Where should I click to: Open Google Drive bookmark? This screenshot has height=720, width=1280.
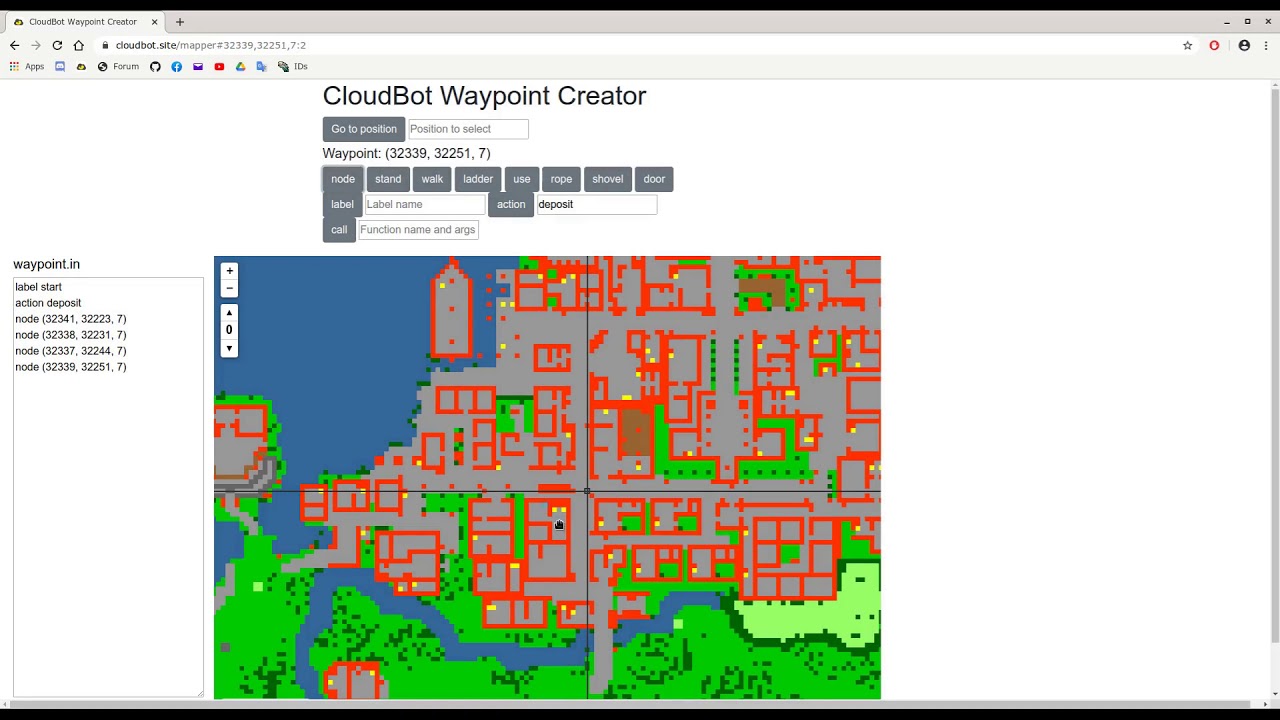click(x=241, y=67)
